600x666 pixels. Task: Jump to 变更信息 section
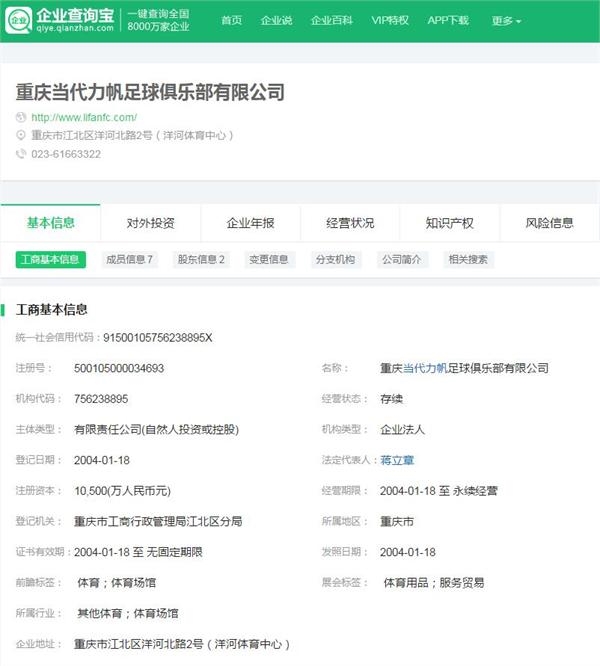(269, 260)
